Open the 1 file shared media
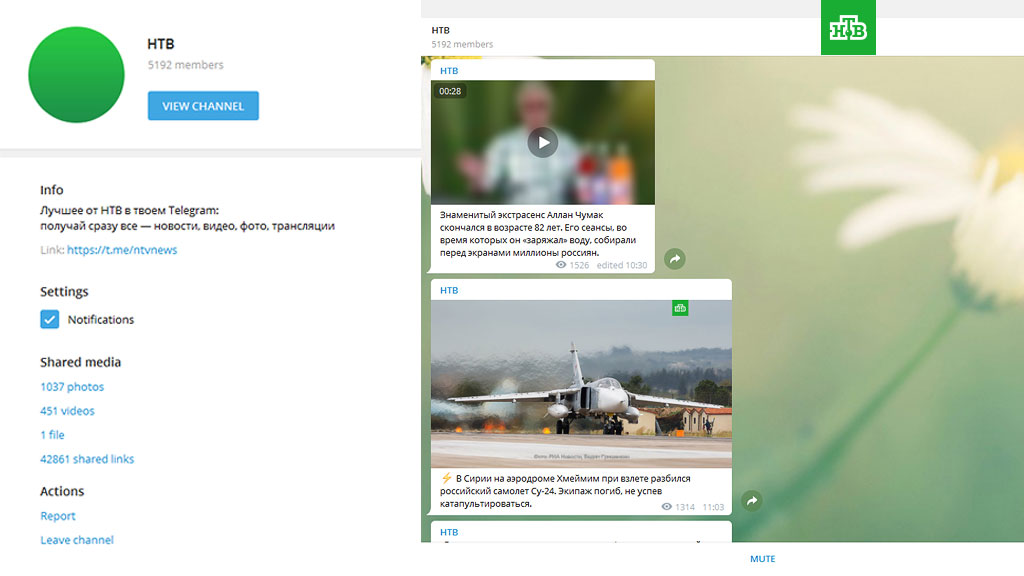 coord(52,435)
